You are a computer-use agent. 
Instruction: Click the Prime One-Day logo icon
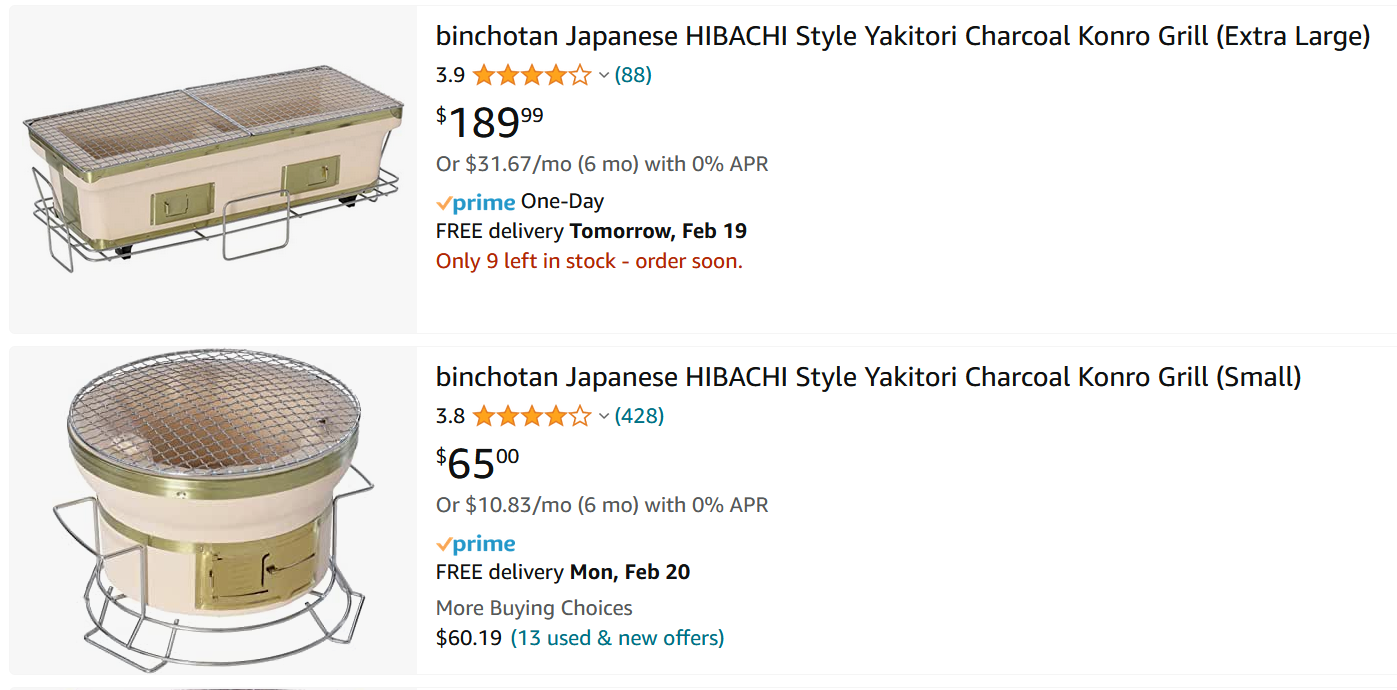(476, 202)
